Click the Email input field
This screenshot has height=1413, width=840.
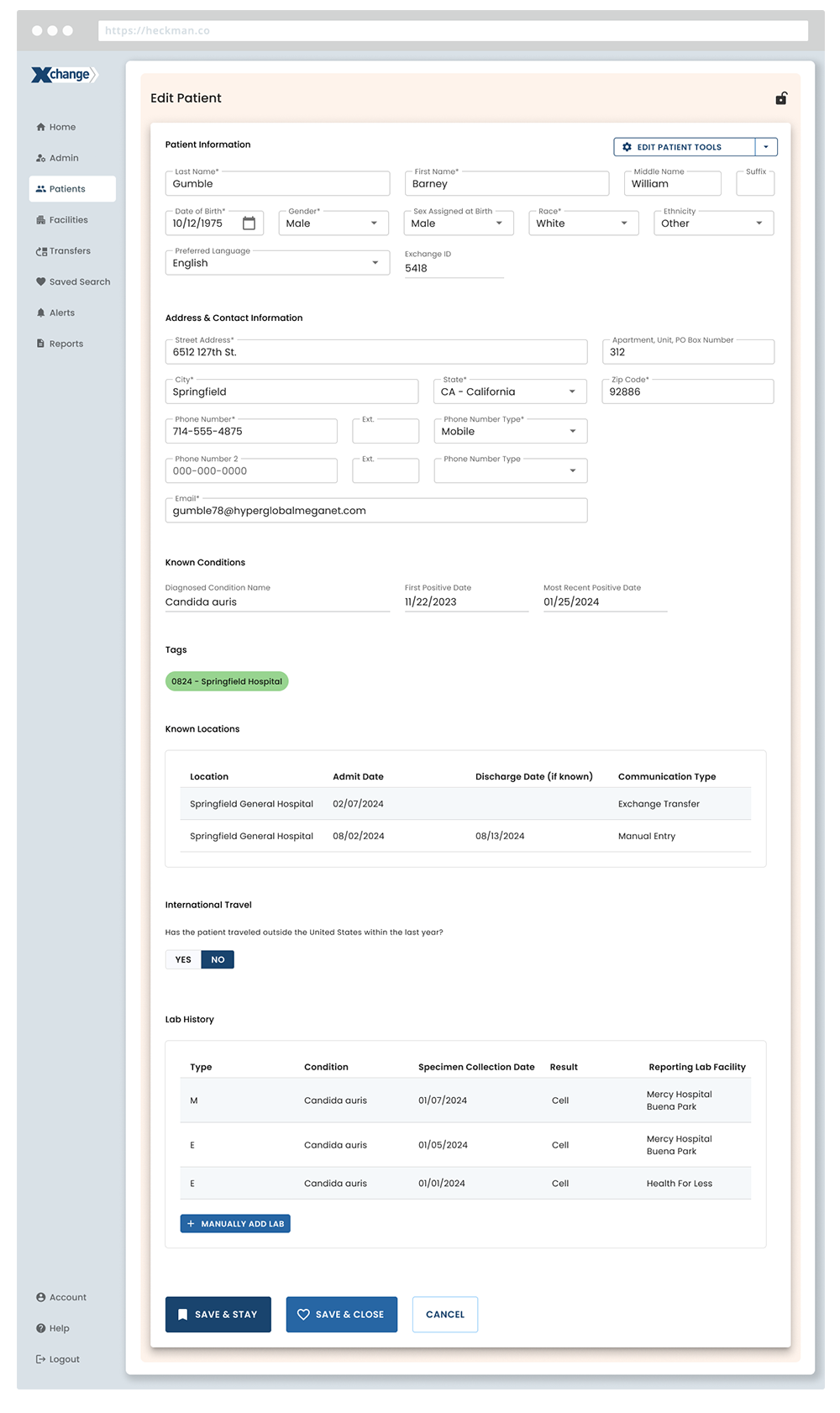point(375,511)
